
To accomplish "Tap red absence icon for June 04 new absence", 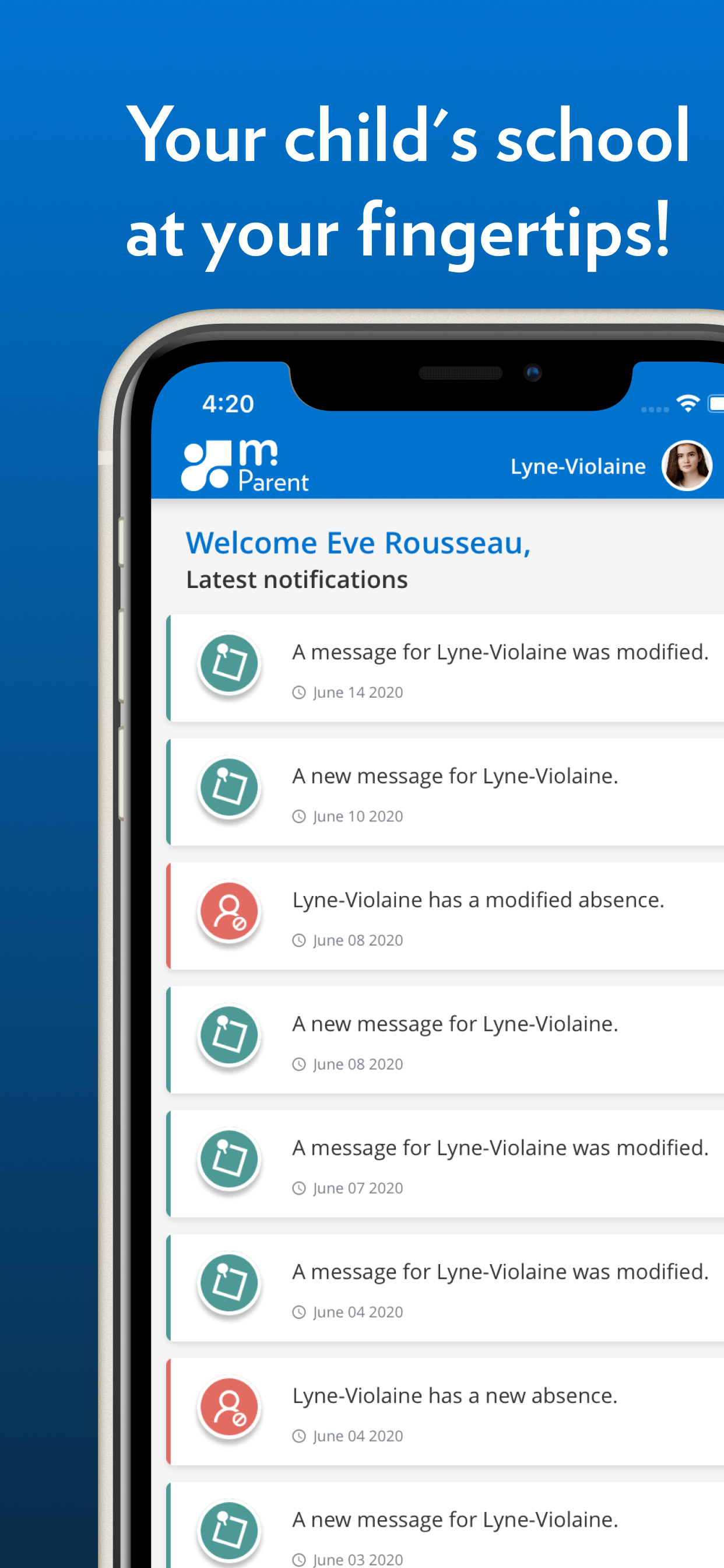I will (229, 1408).
